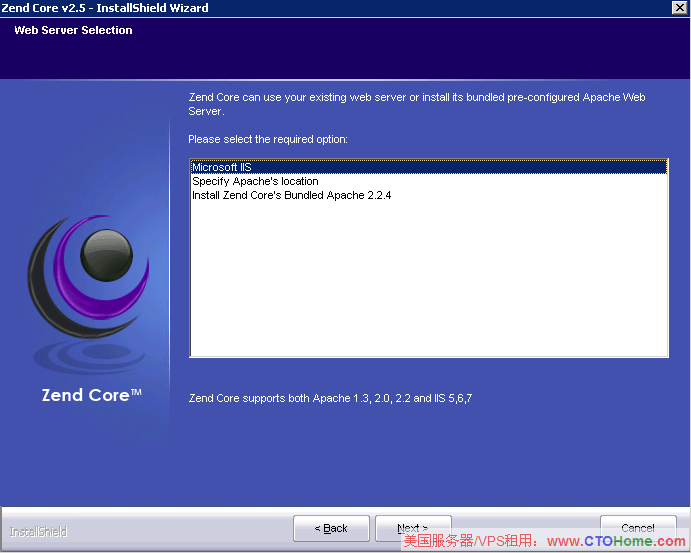Close the InstallShield Wizard window
The height and width of the screenshot is (553, 691).
pos(679,7)
